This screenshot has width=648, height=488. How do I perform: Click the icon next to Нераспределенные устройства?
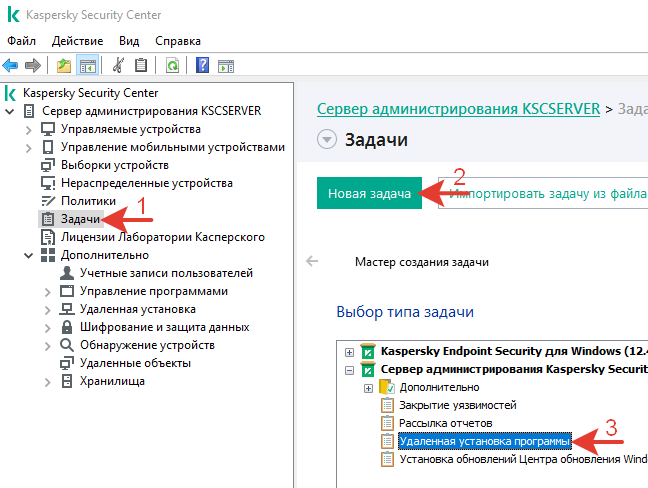(48, 183)
